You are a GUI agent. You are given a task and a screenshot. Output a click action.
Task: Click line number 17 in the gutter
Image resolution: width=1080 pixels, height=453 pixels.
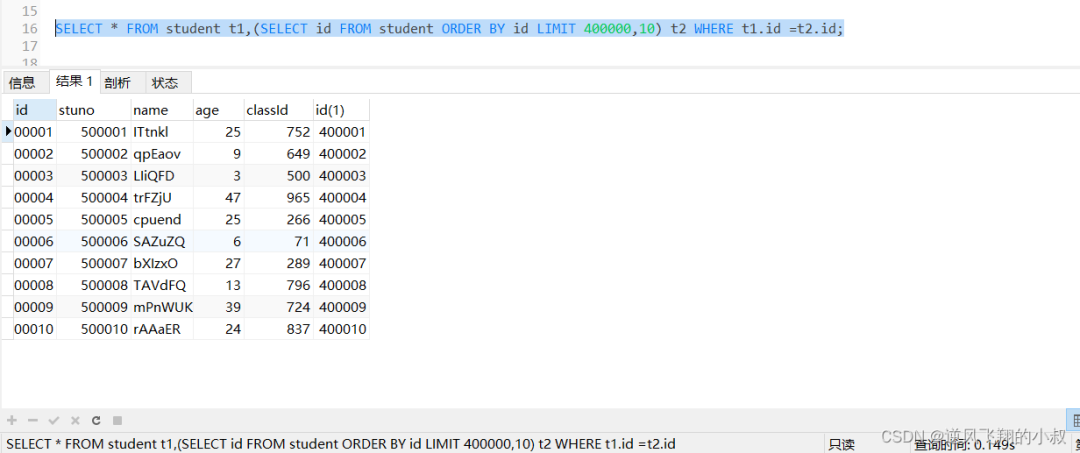[x=30, y=46]
